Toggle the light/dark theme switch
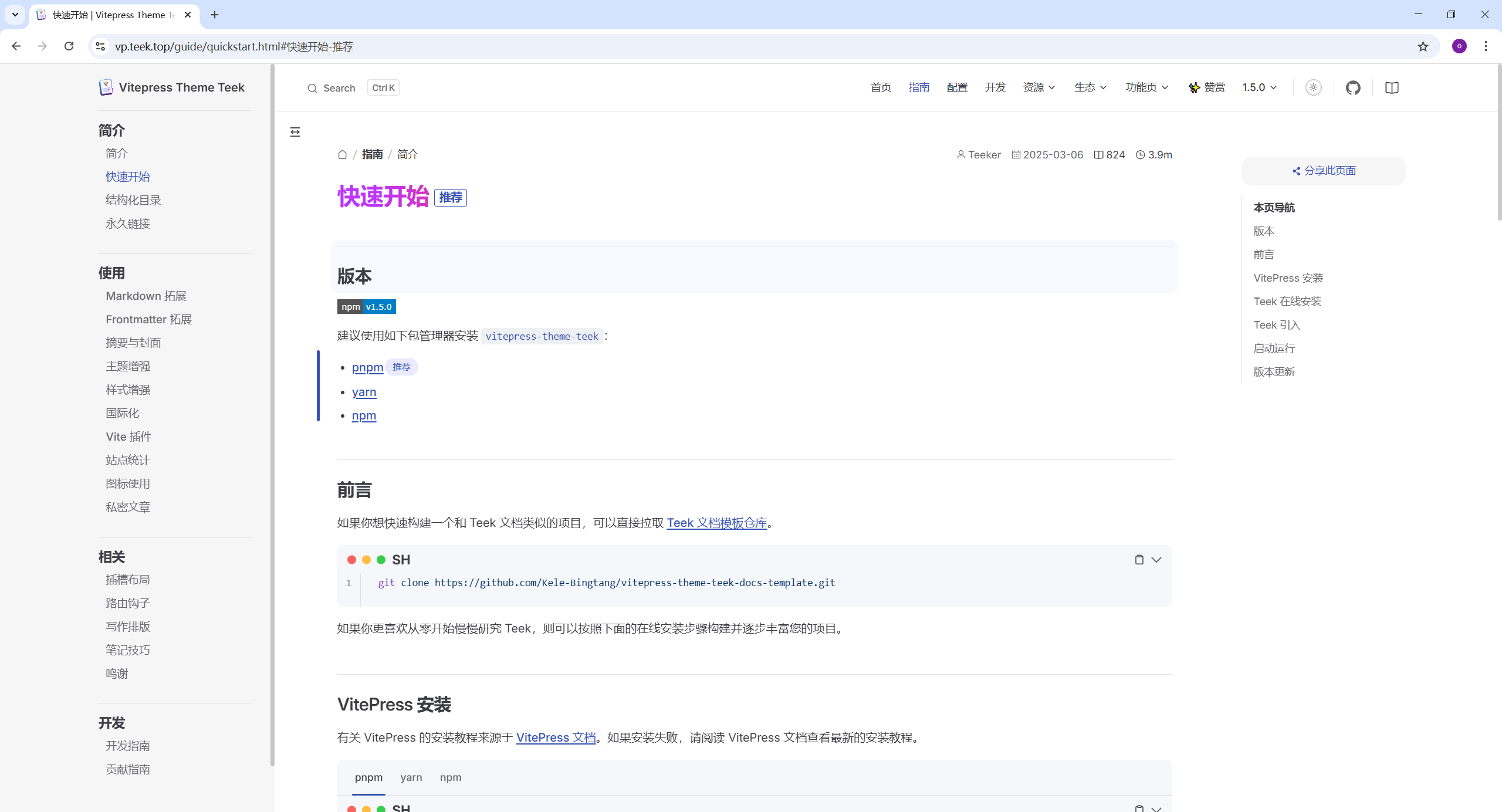Viewport: 1502px width, 812px height. coord(1313,88)
